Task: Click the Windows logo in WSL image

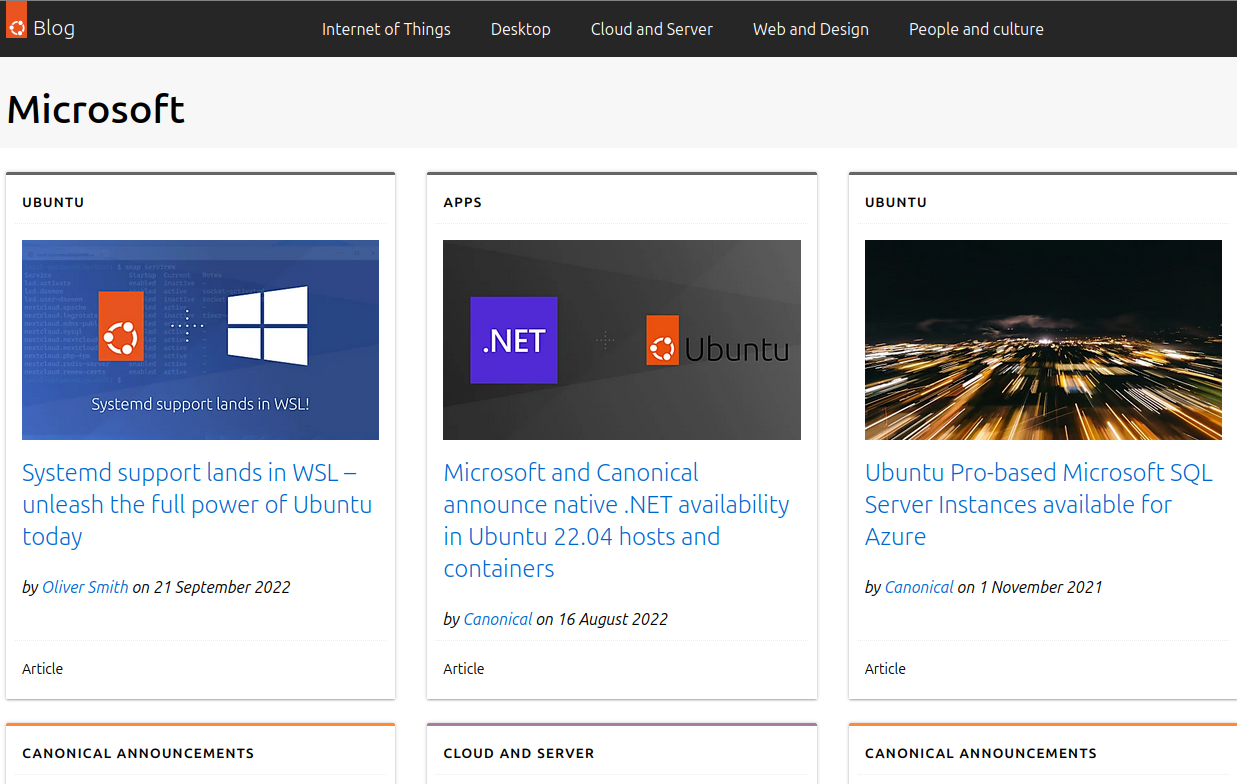Action: pos(267,324)
